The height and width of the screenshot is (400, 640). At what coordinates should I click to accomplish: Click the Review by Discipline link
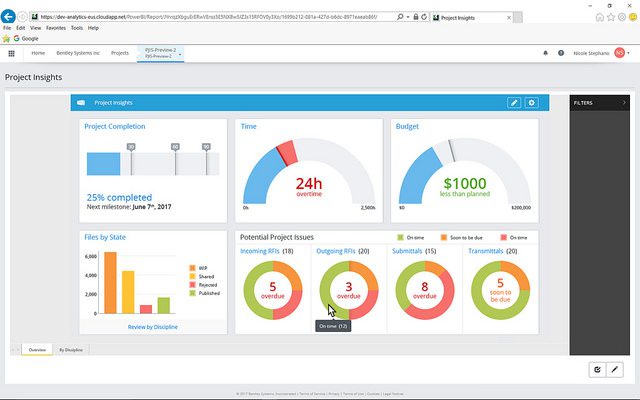tap(155, 326)
